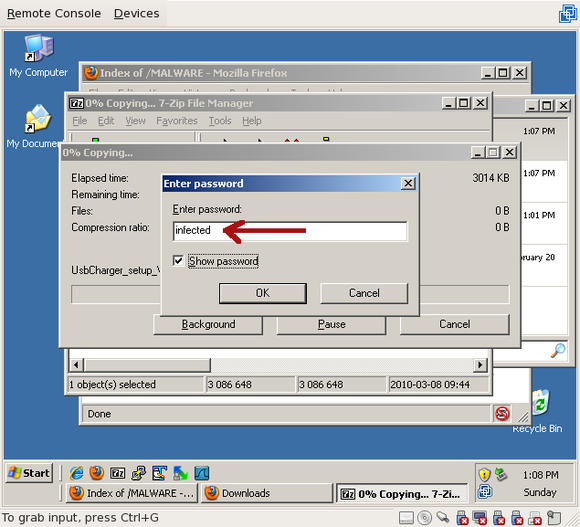Screen dimensions: 580x527
Task: Uncheck the Show password checkbox
Action: click(x=178, y=261)
